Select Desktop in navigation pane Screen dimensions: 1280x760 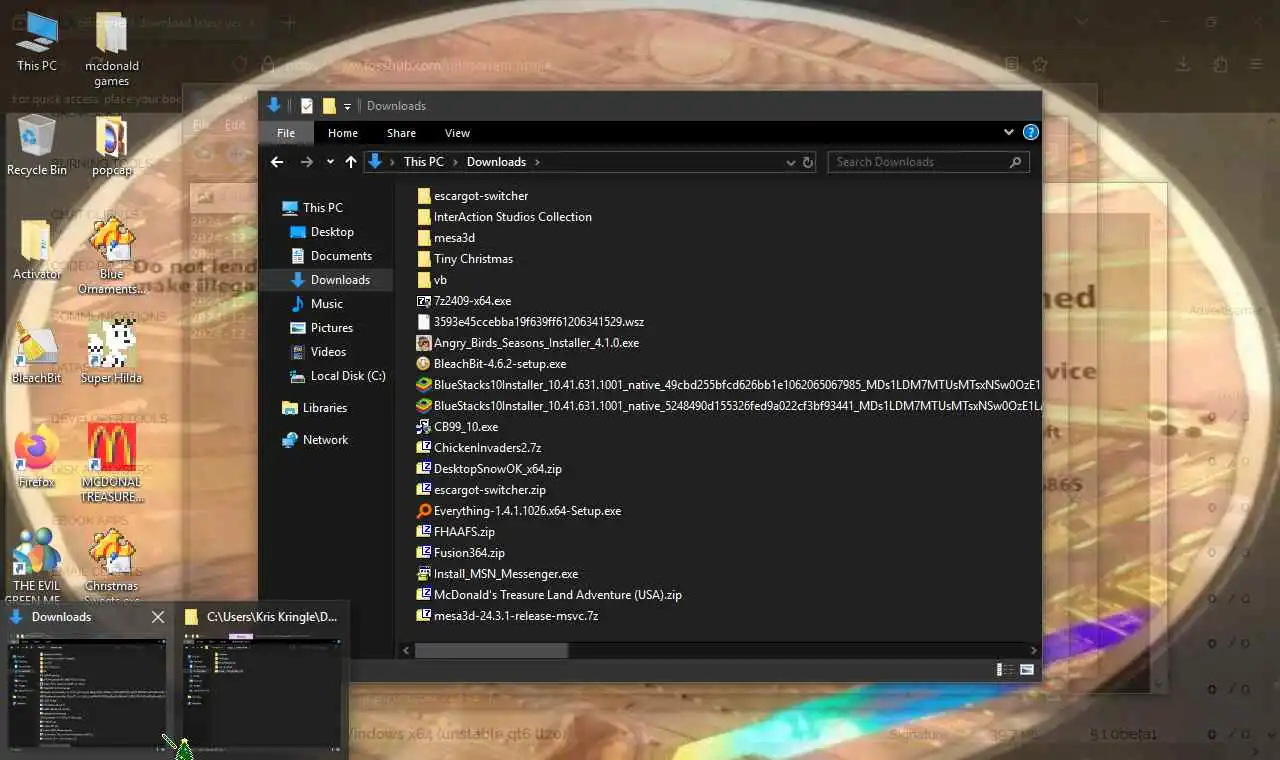tap(321, 232)
